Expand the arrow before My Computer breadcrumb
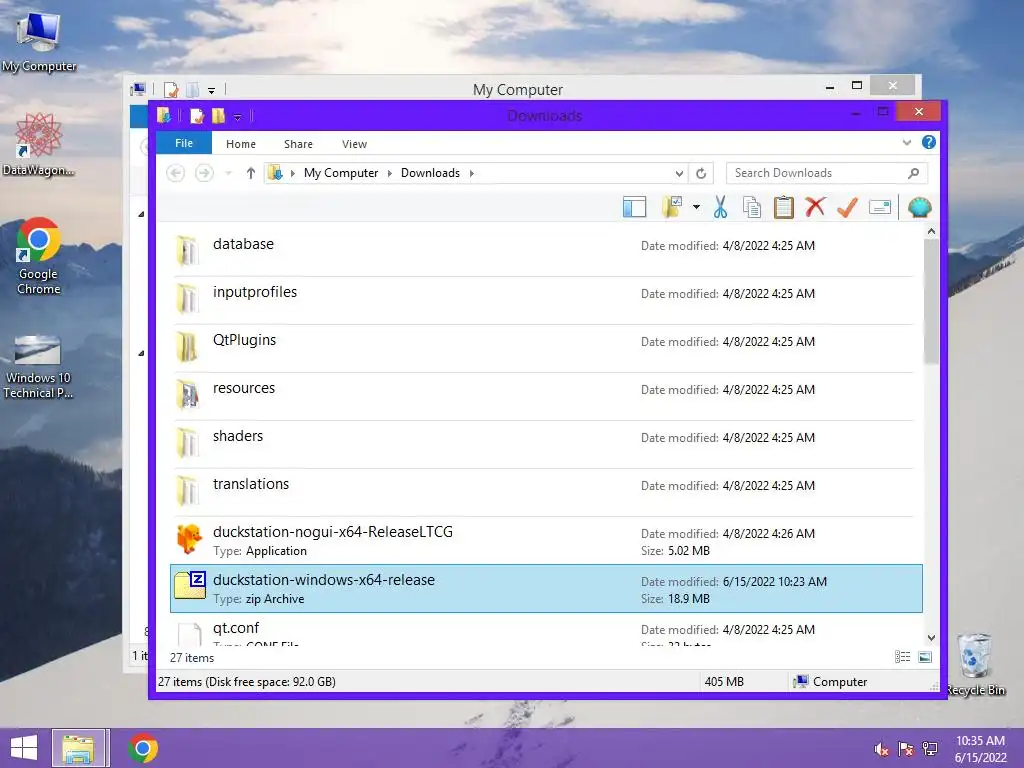 [293, 173]
